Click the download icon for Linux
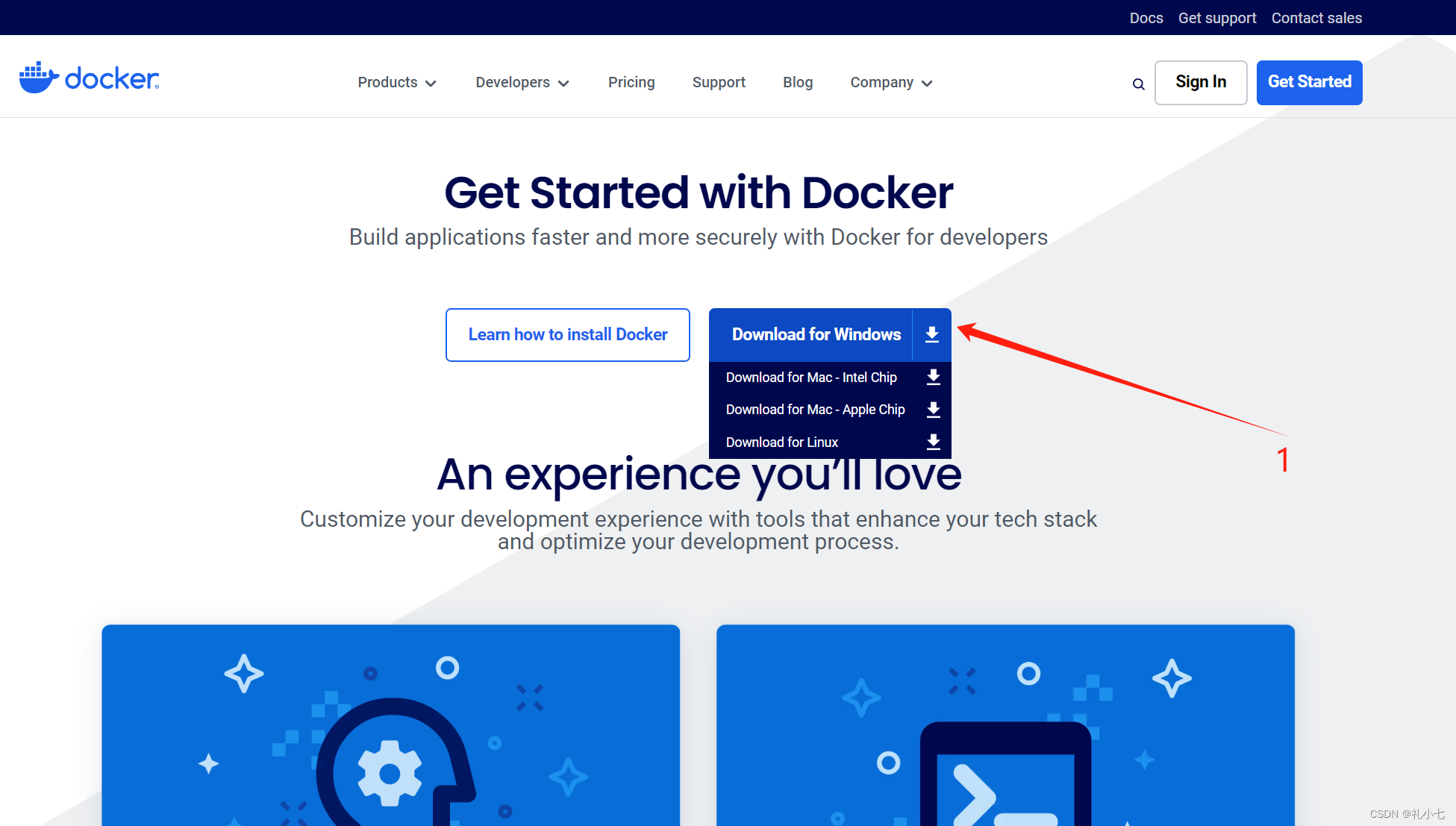Image resolution: width=1456 pixels, height=826 pixels. [x=932, y=441]
